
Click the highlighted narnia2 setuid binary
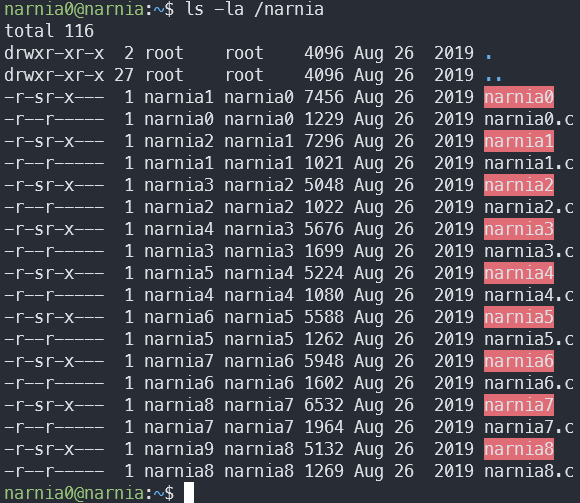click(519, 185)
